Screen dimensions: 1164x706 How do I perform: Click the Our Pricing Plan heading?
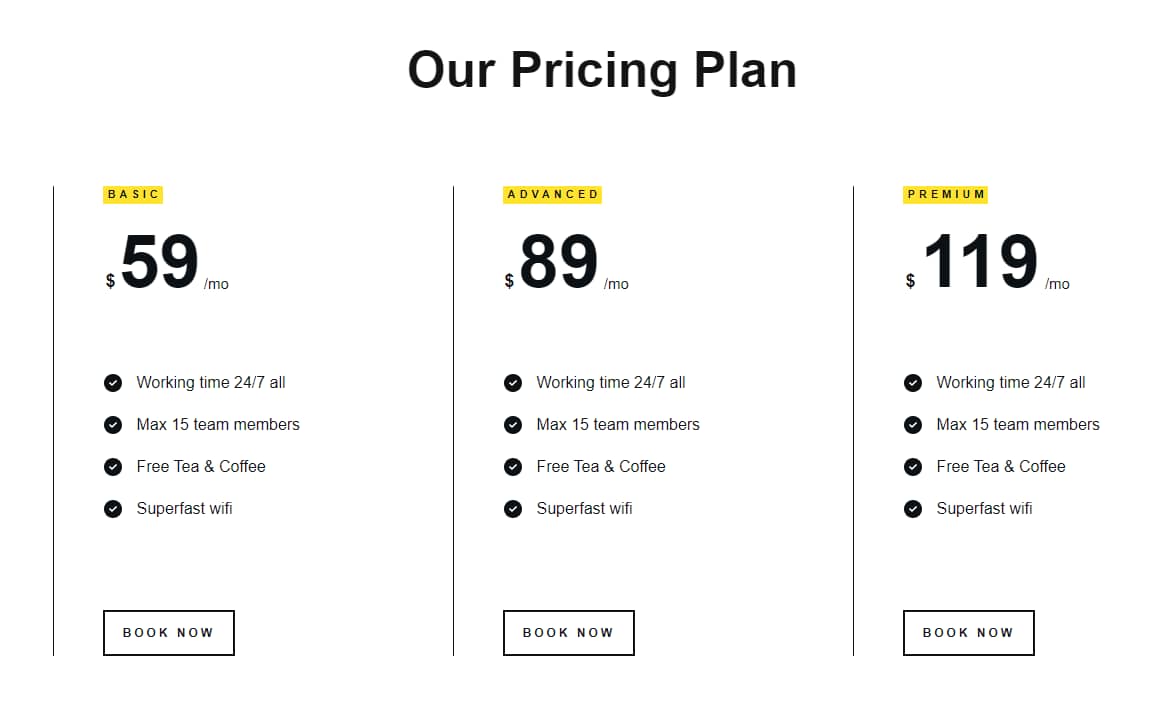pyautogui.click(x=602, y=71)
